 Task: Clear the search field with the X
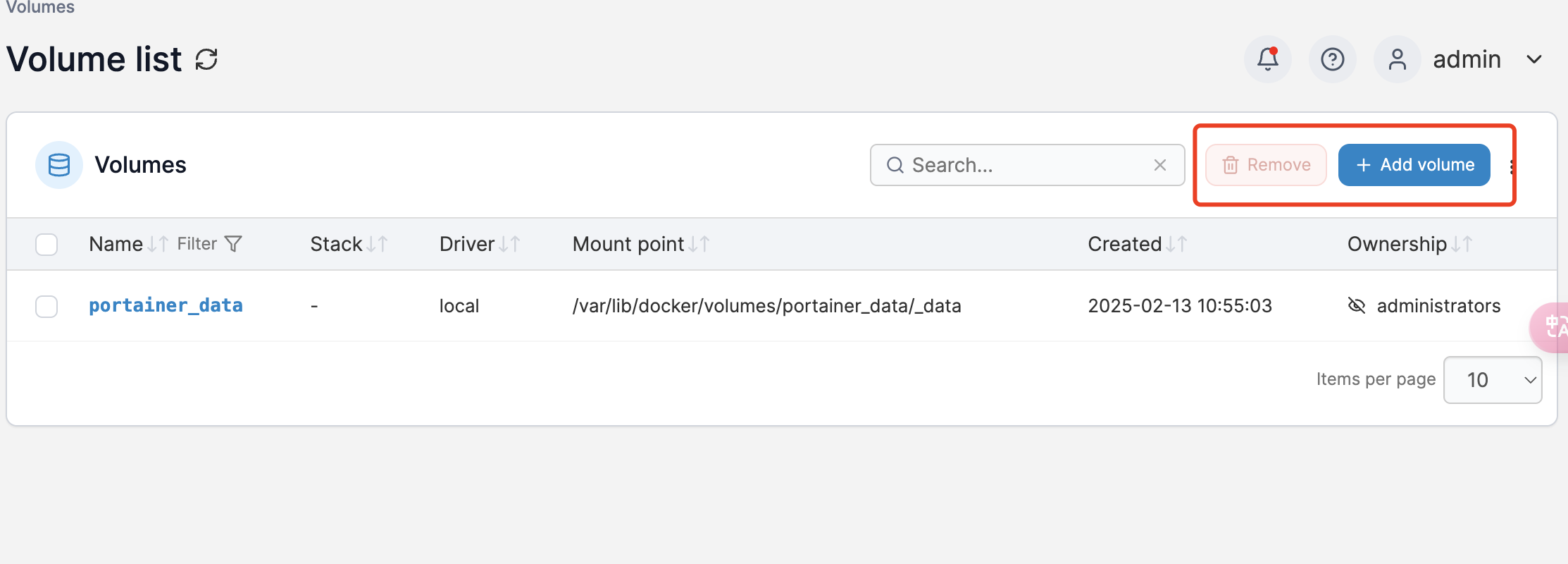tap(1160, 165)
